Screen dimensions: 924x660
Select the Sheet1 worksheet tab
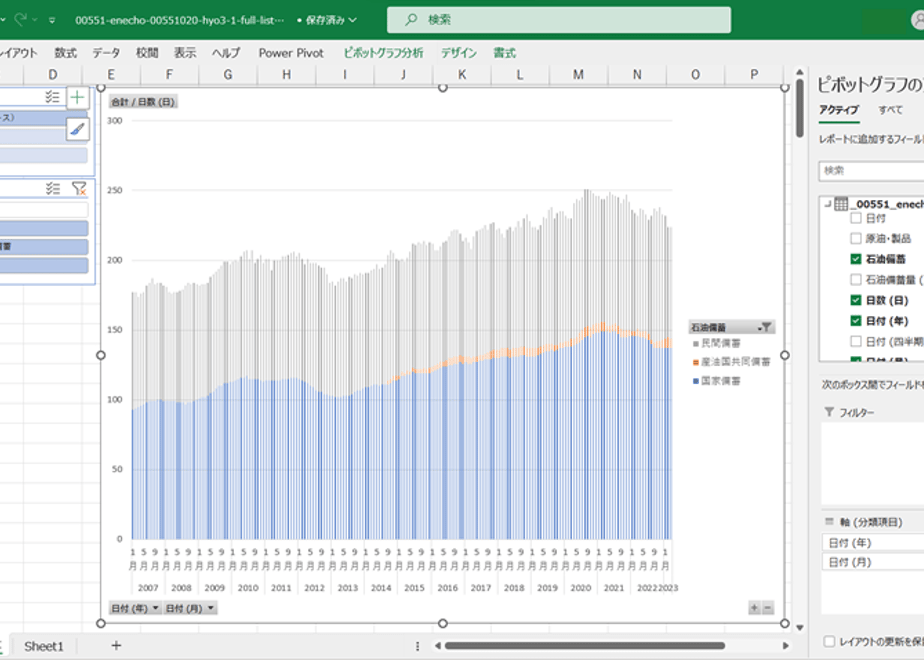click(x=44, y=646)
